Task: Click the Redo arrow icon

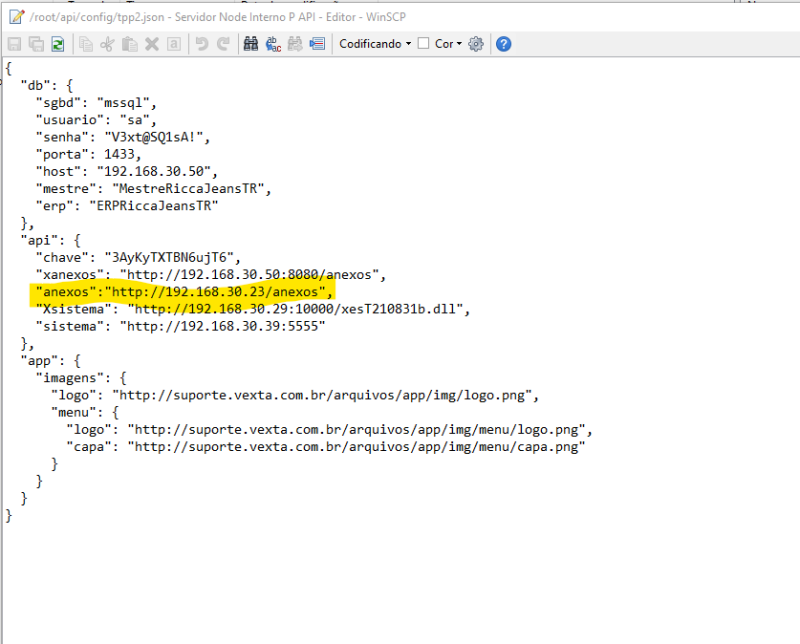Action: pyautogui.click(x=223, y=44)
